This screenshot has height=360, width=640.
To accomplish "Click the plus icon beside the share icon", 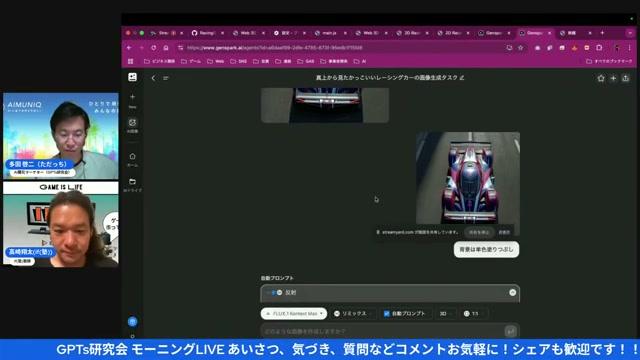I will pyautogui.click(x=613, y=78).
